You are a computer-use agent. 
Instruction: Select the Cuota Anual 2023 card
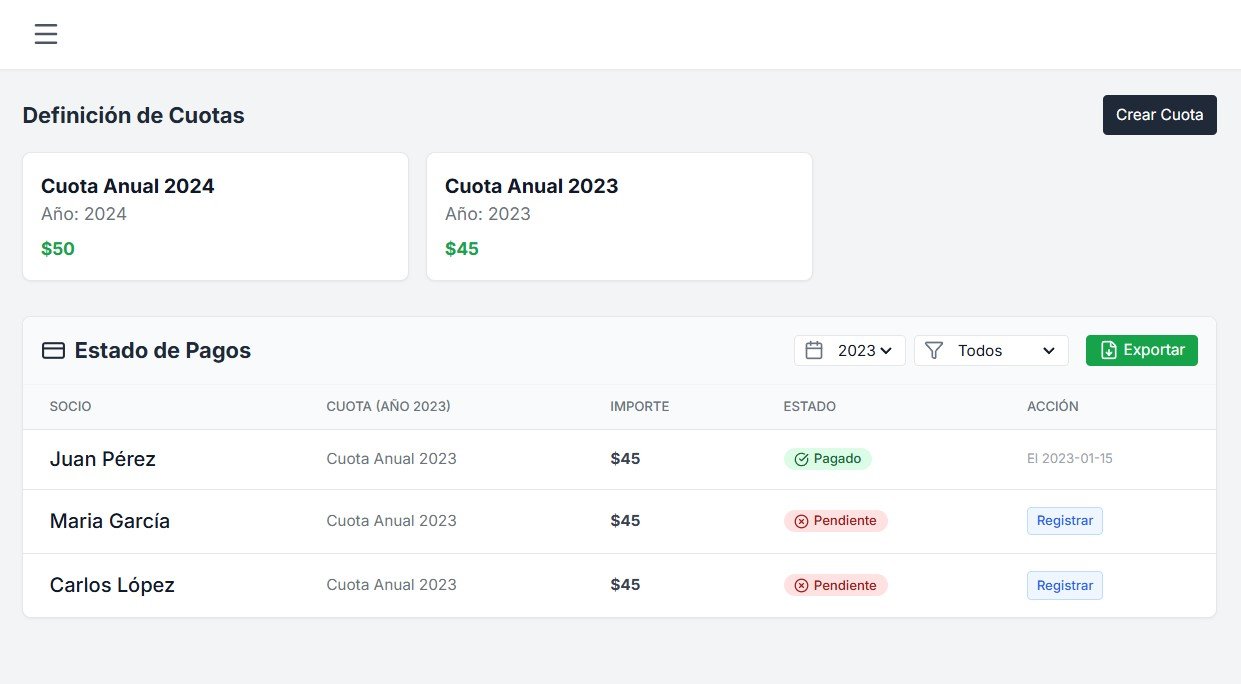[619, 216]
